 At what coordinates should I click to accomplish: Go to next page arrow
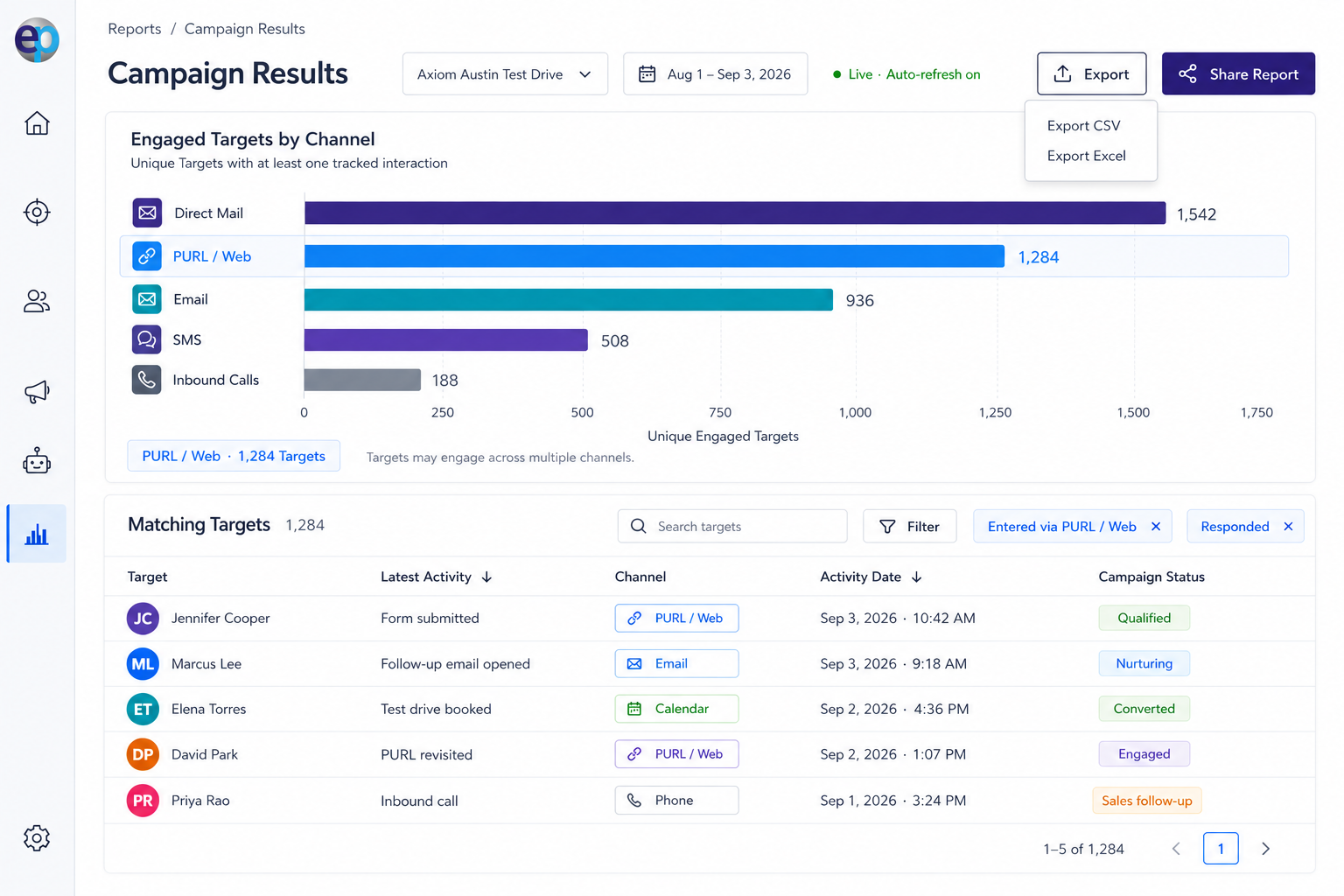coord(1265,849)
